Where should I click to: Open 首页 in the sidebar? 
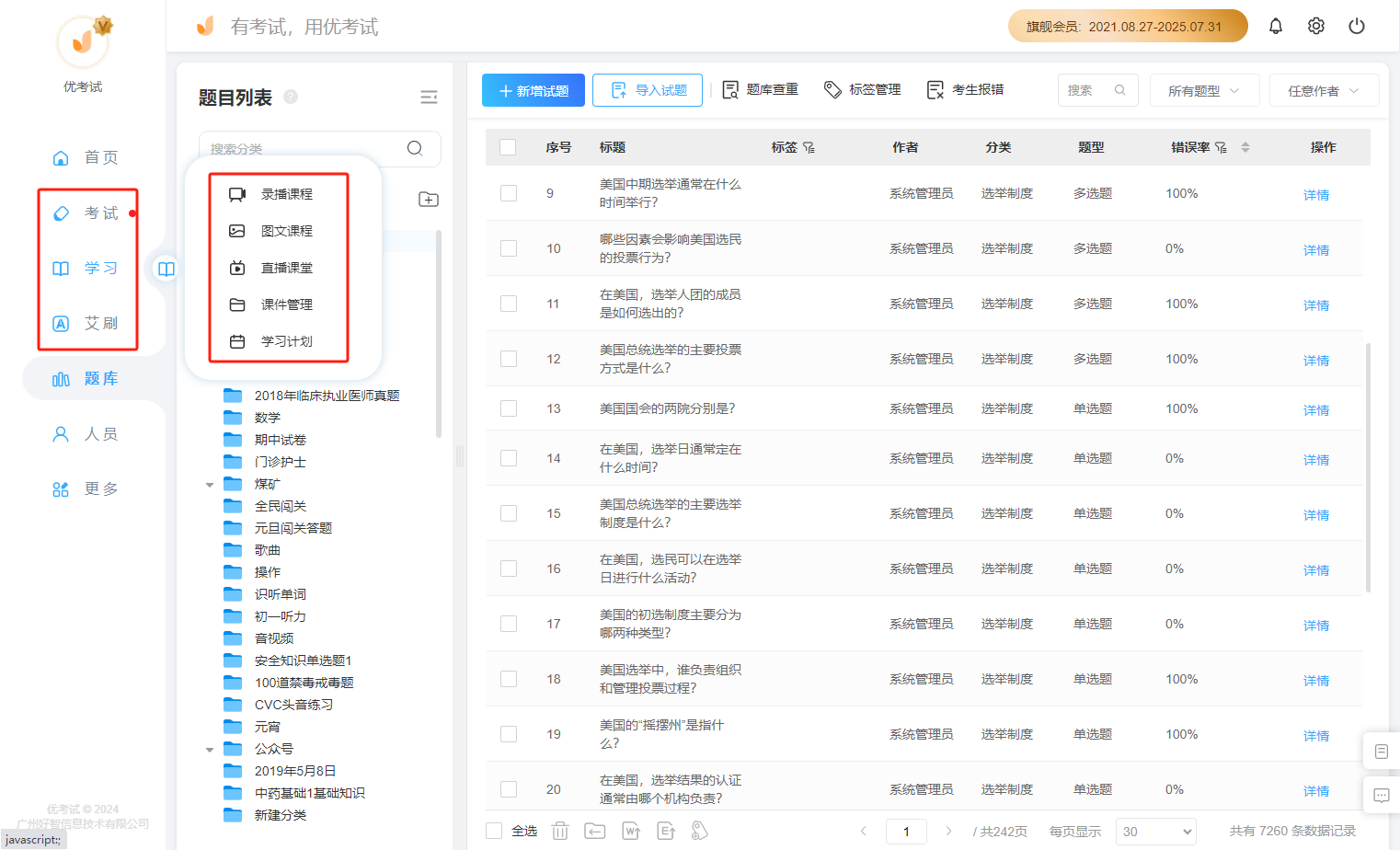[x=86, y=157]
